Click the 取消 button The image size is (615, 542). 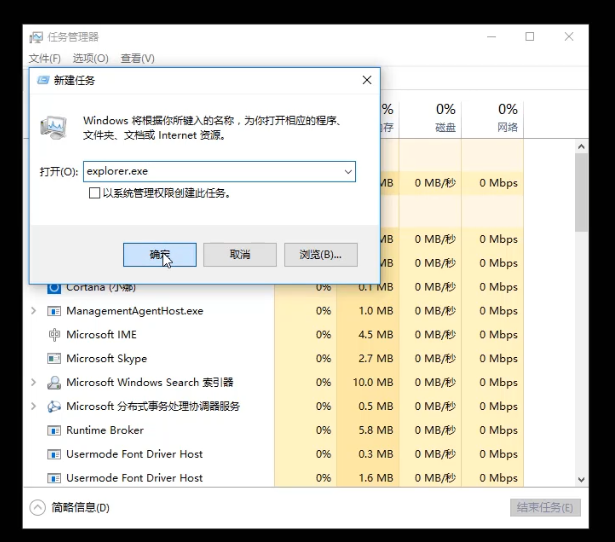(x=240, y=255)
